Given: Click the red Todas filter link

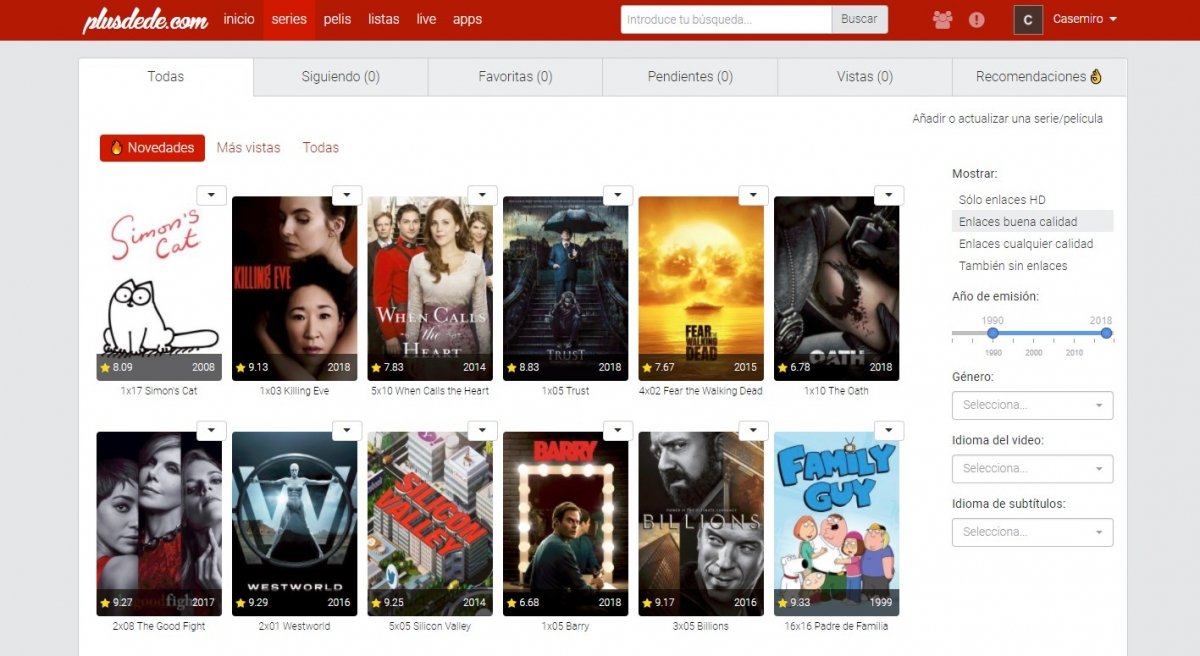Looking at the screenshot, I should tap(321, 148).
